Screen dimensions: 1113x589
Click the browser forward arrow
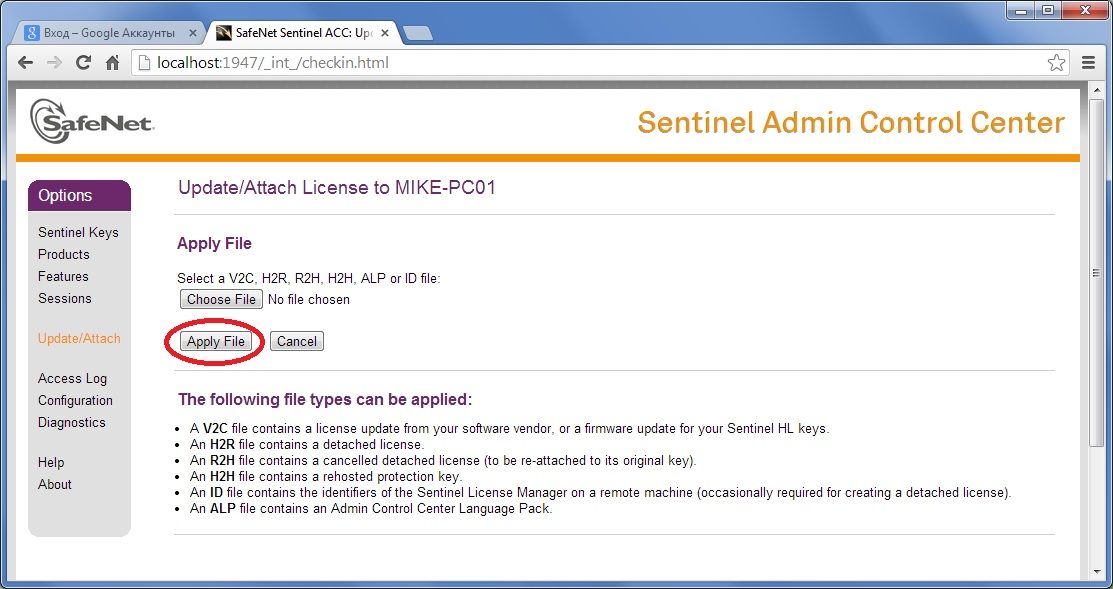tap(55, 63)
